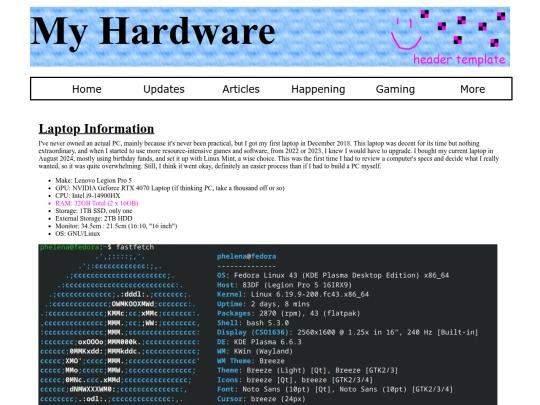Select the CPU Intel i9-14900HX line
540x405 pixels.
tap(87, 196)
